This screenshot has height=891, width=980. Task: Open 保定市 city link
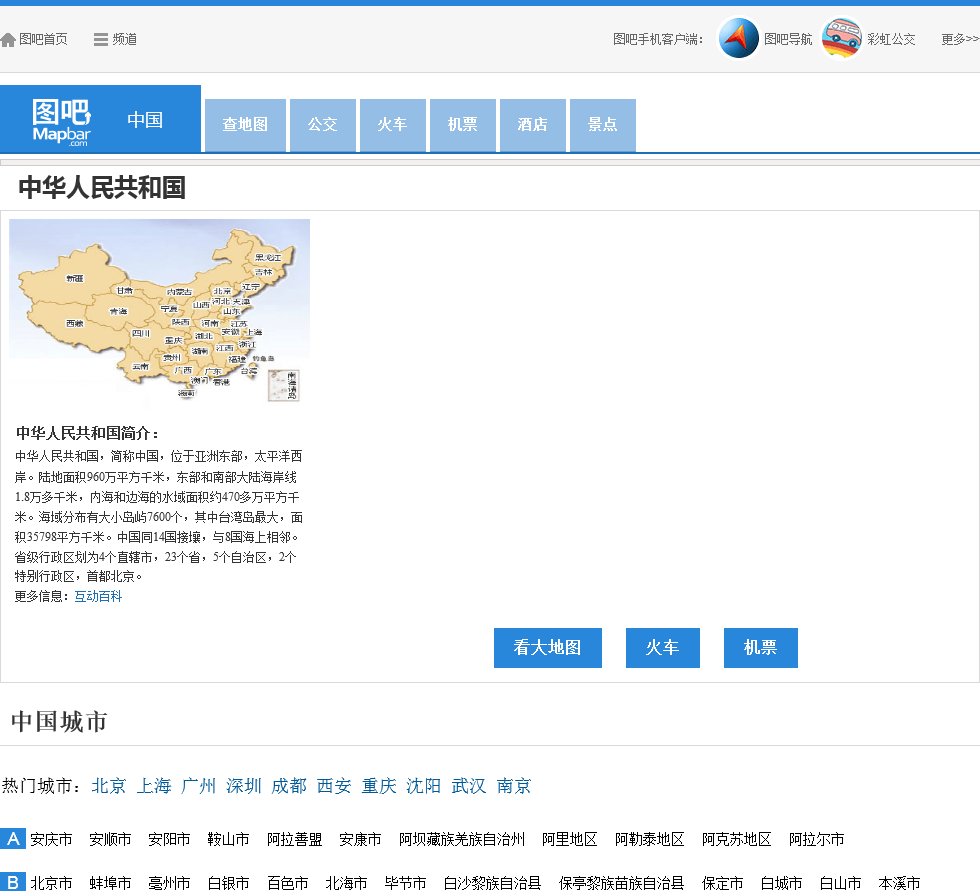click(722, 883)
